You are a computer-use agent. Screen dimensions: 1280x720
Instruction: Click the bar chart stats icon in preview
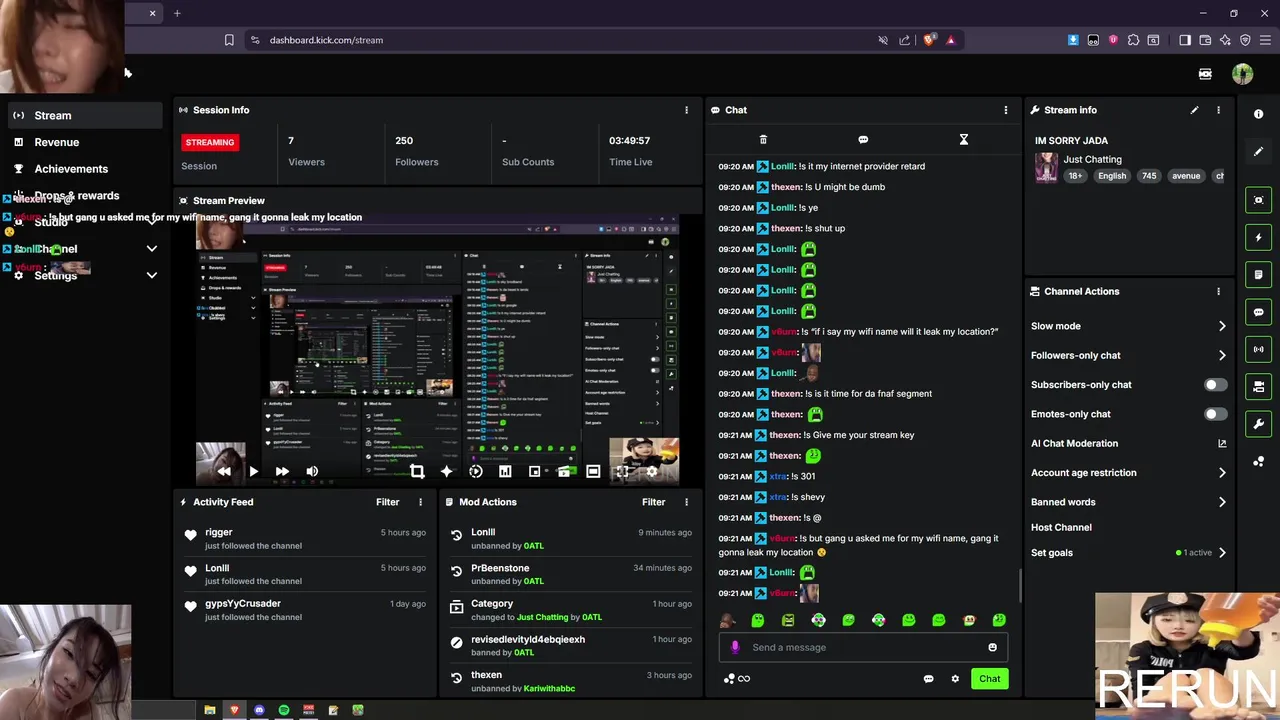(x=505, y=471)
